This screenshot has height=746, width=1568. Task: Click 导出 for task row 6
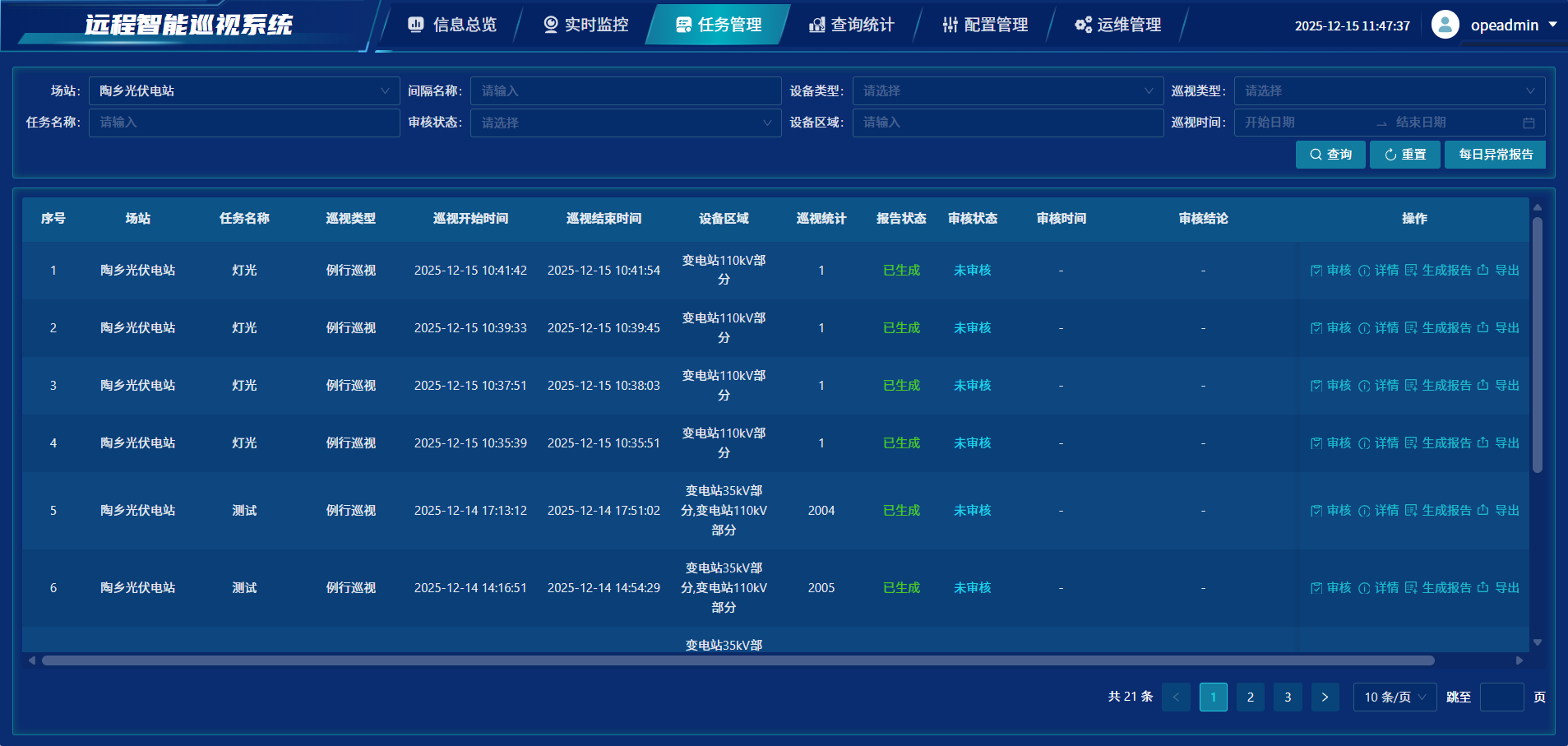coord(1498,588)
